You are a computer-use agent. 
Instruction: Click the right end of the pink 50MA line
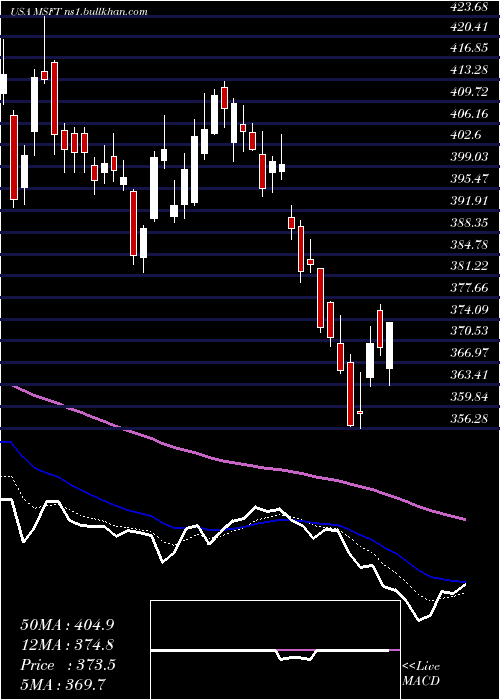(465, 519)
